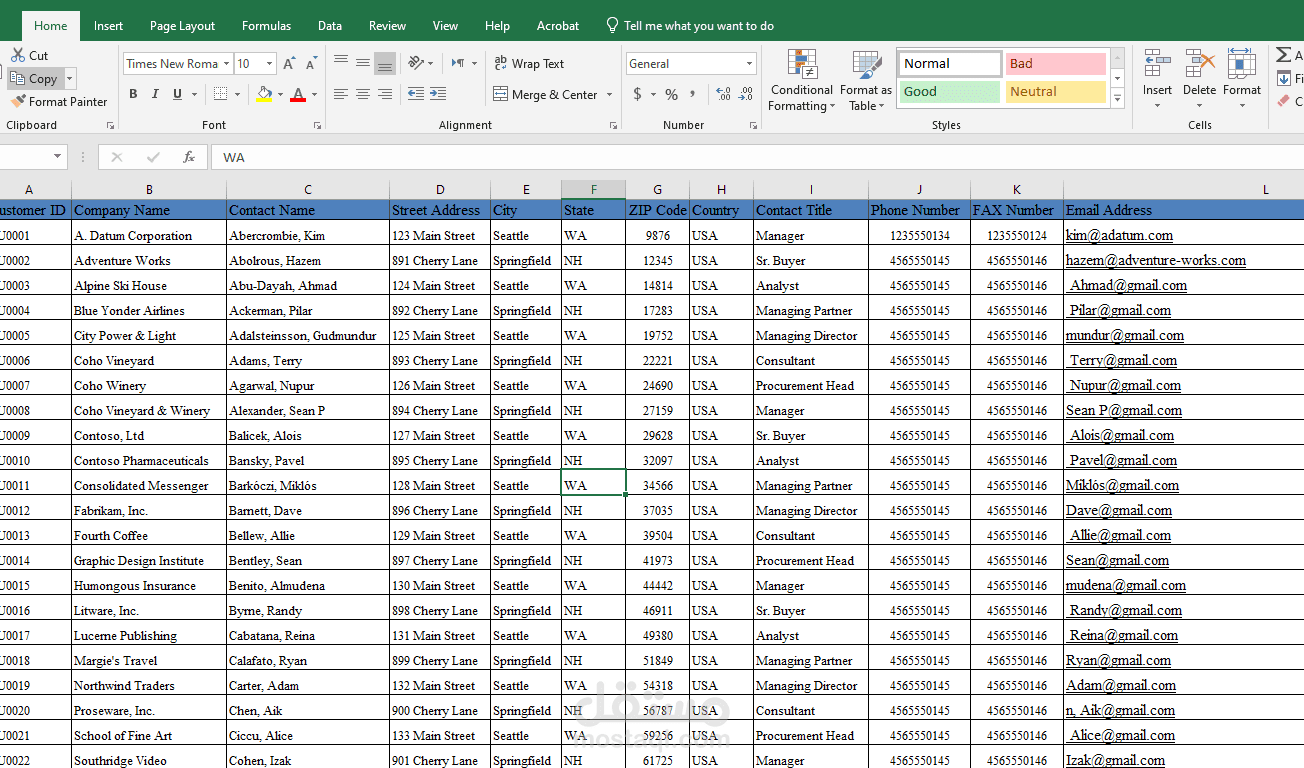Image resolution: width=1304 pixels, height=768 pixels.
Task: Click the text direction paragraph icon
Action: (457, 62)
